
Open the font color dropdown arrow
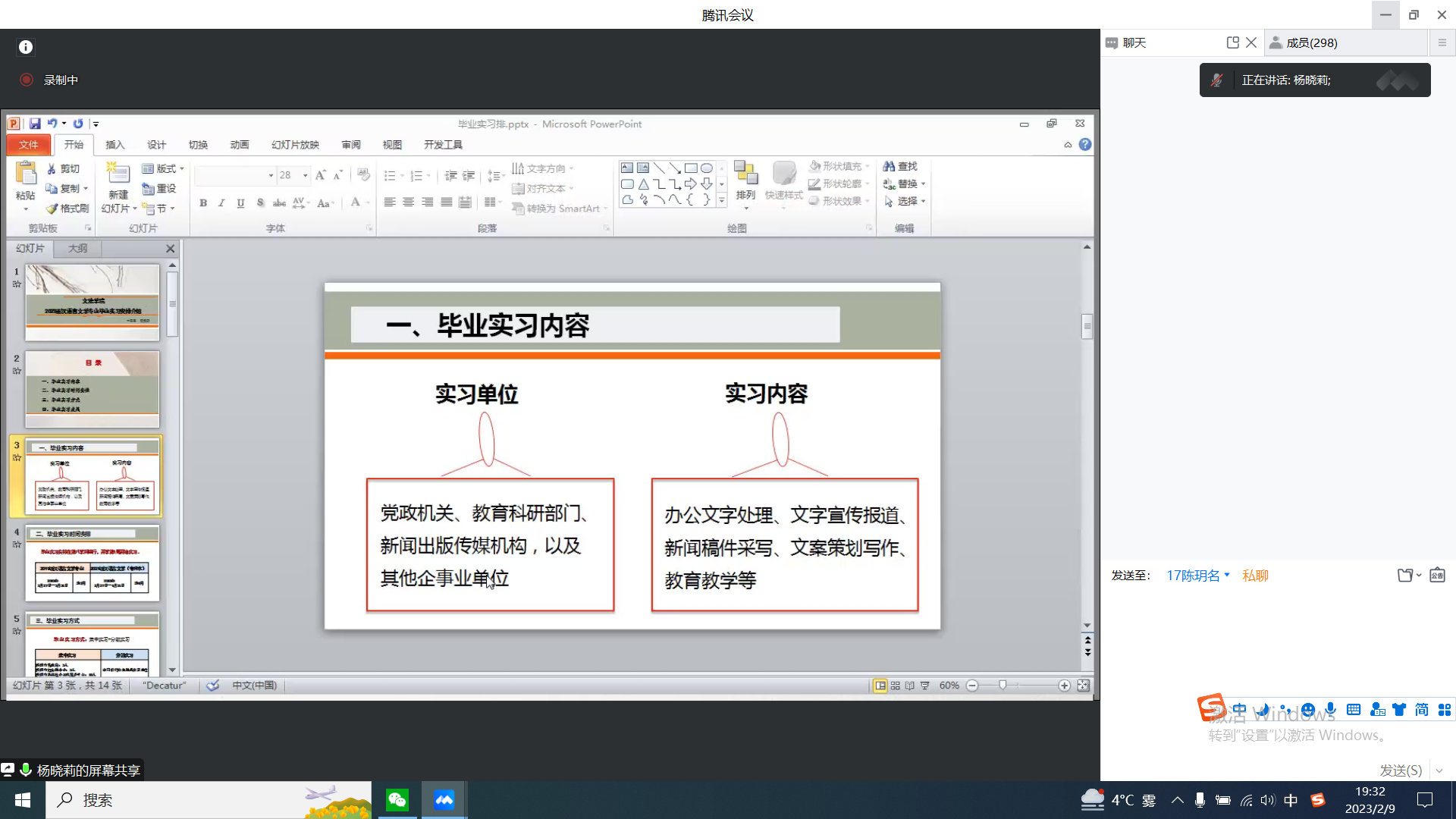(368, 202)
